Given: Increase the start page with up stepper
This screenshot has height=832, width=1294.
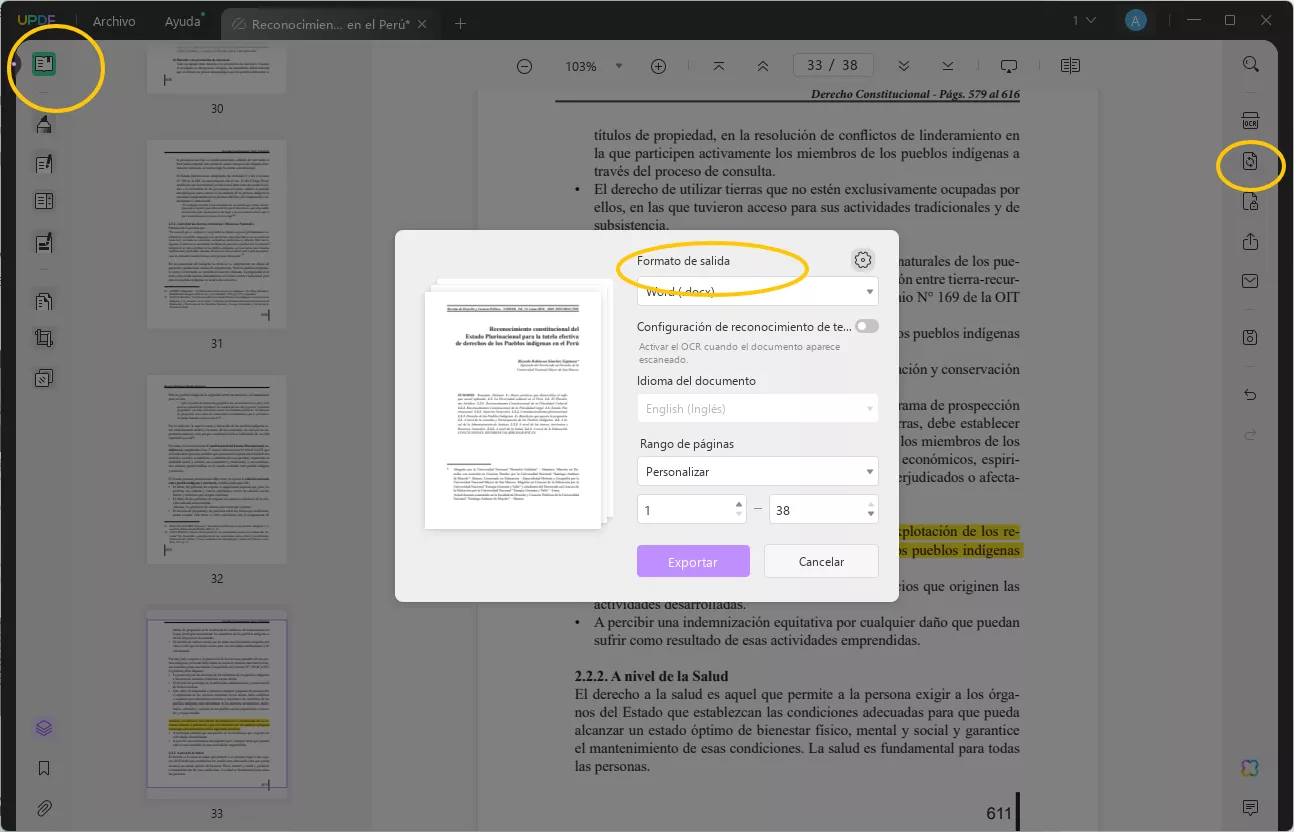Looking at the screenshot, I should [x=740, y=504].
